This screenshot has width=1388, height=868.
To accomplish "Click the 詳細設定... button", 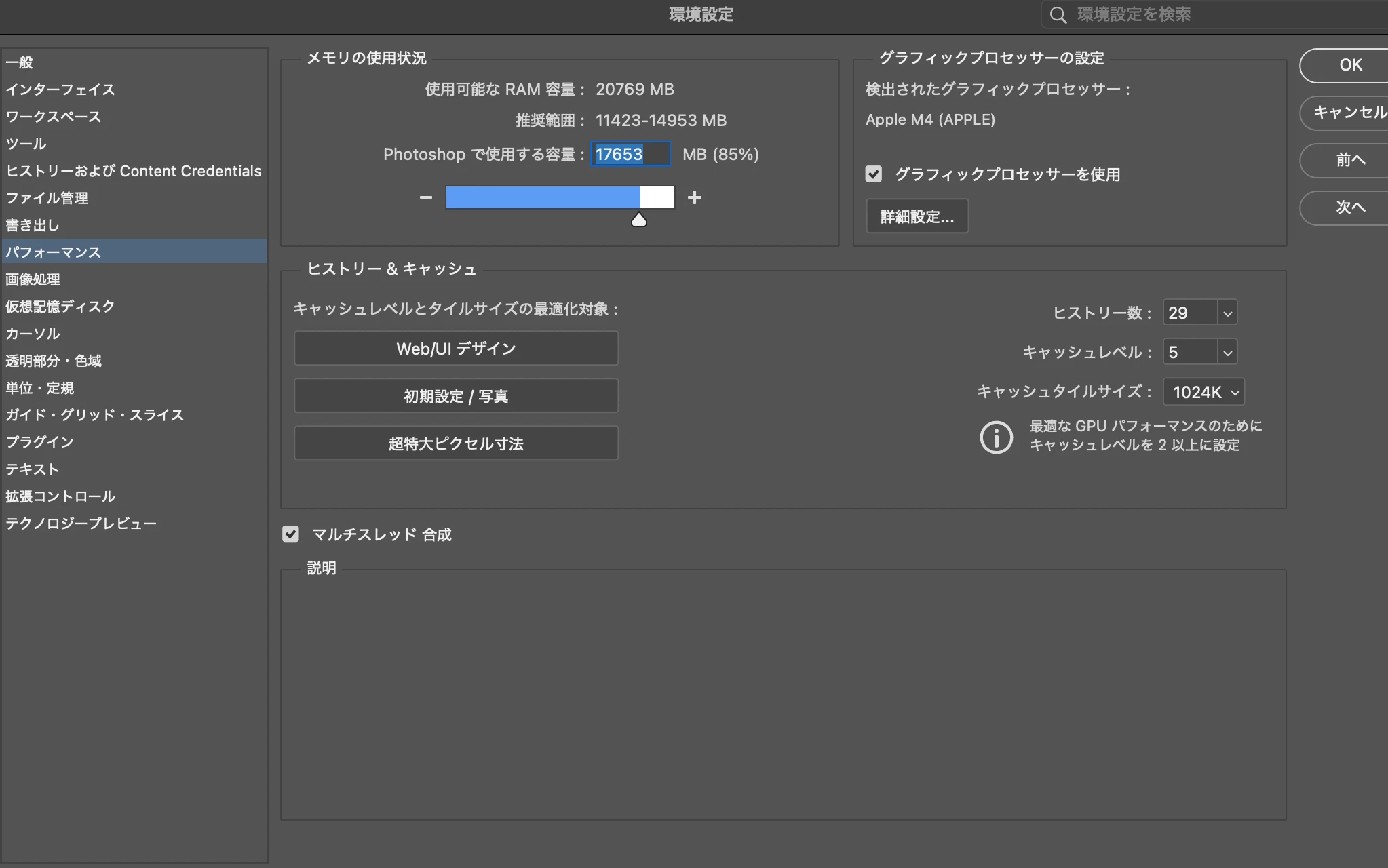I will pos(917,216).
